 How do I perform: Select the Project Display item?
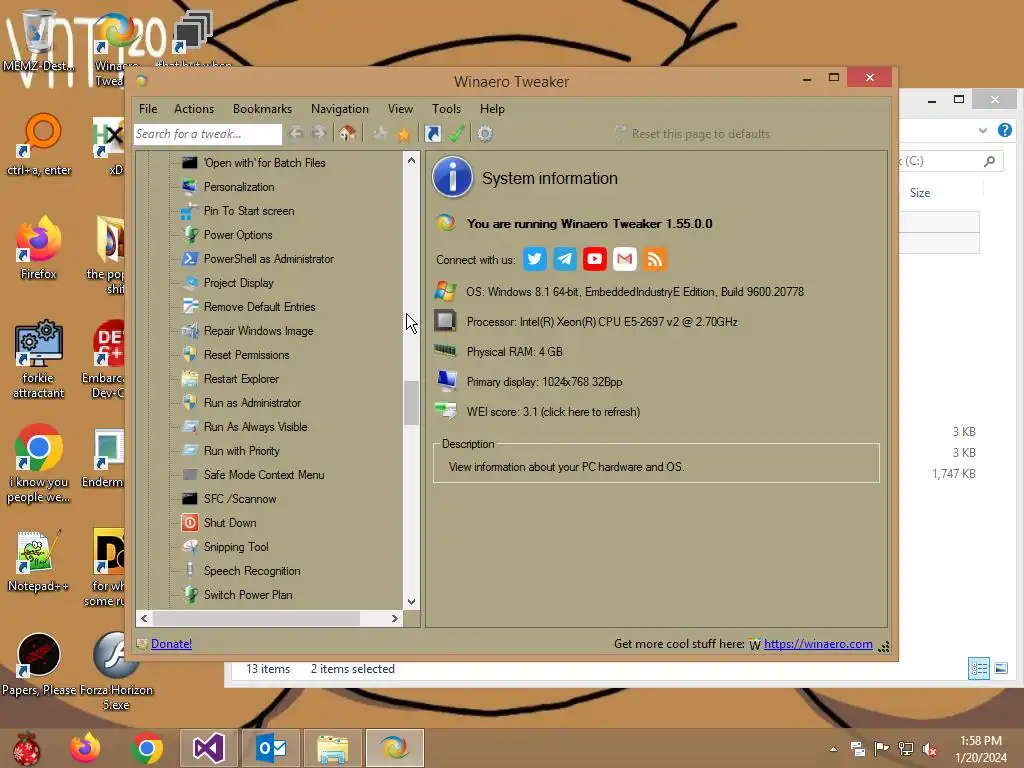coord(238,283)
